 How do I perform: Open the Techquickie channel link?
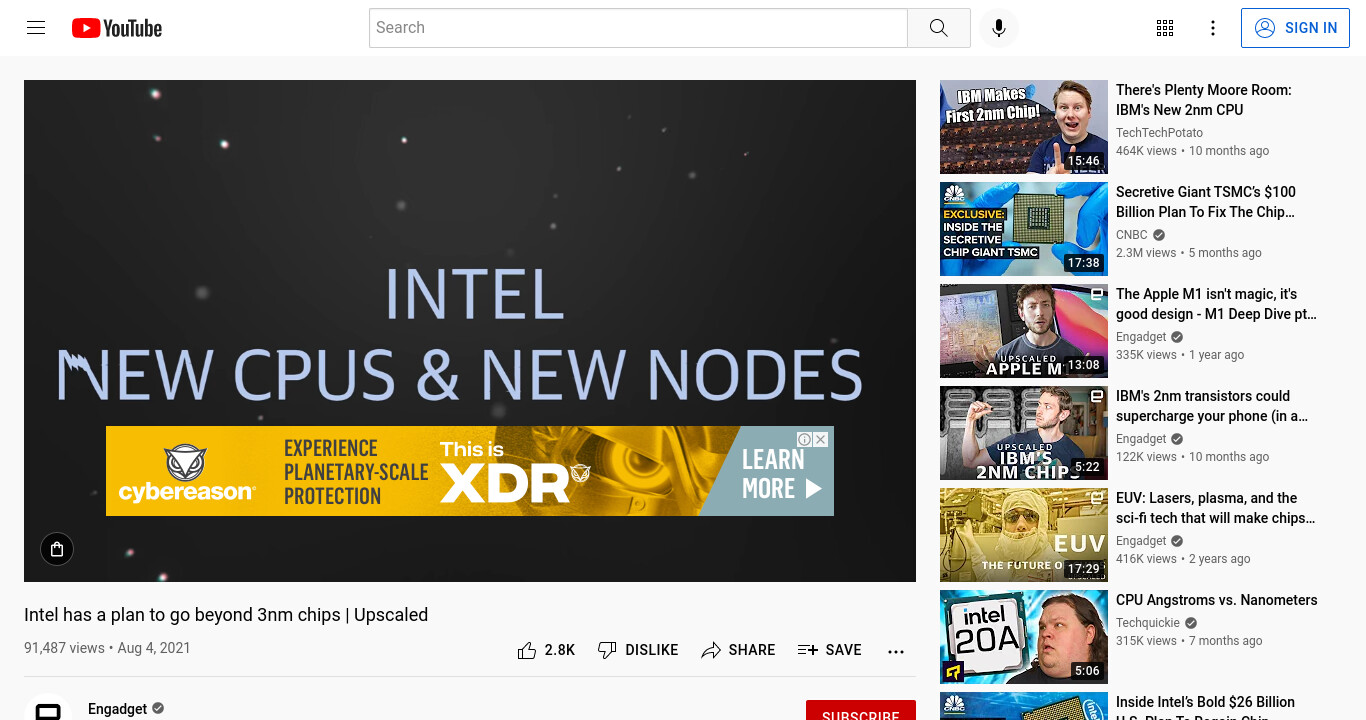pos(1148,622)
